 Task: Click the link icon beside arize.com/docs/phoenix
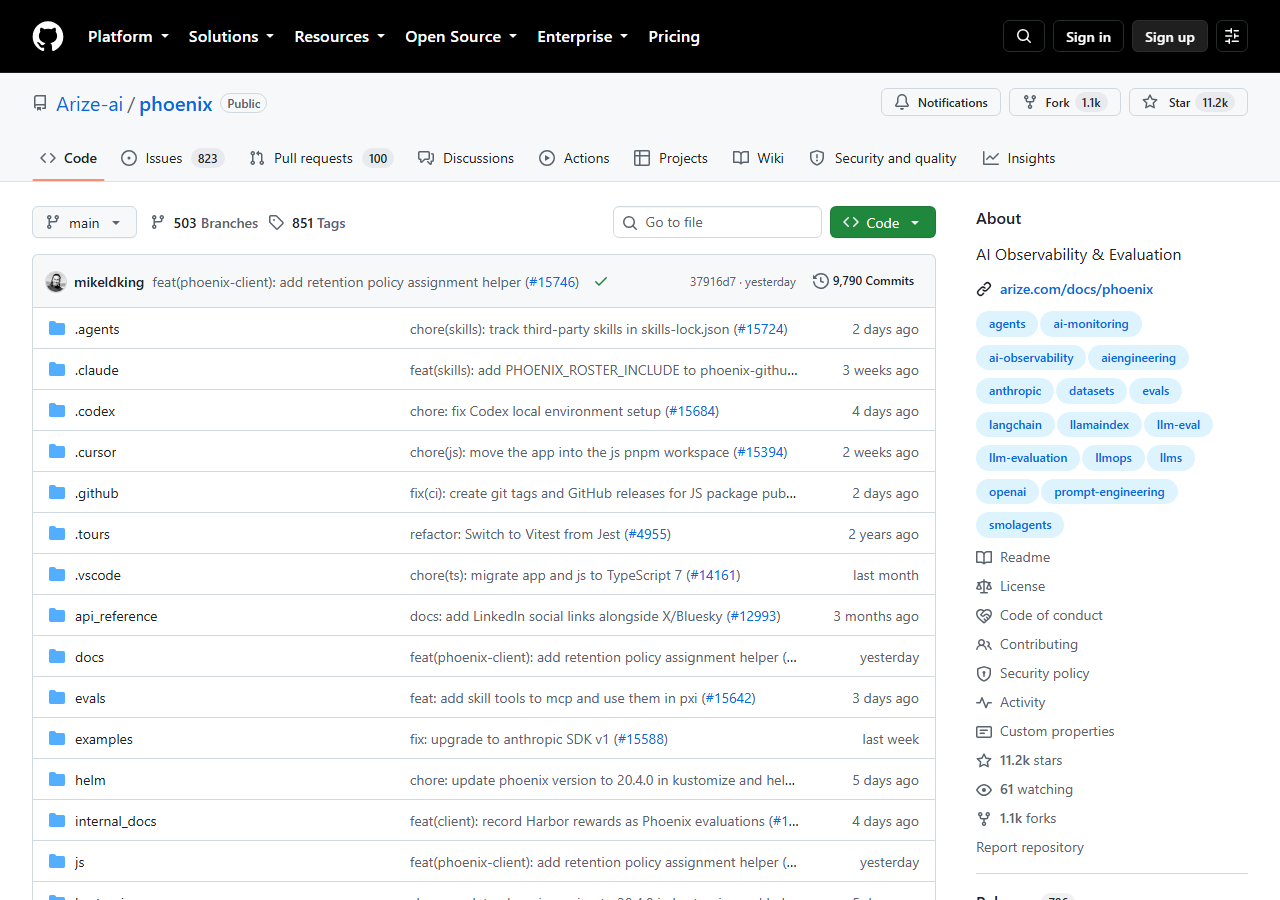984,289
